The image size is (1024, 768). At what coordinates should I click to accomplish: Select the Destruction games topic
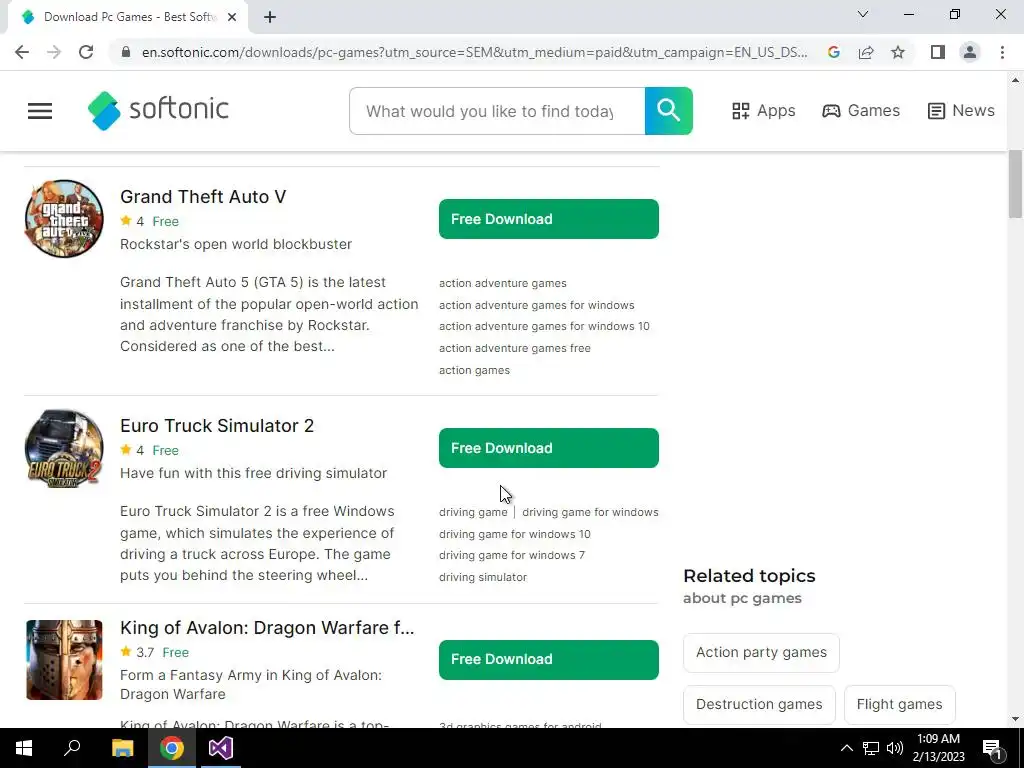click(x=759, y=705)
